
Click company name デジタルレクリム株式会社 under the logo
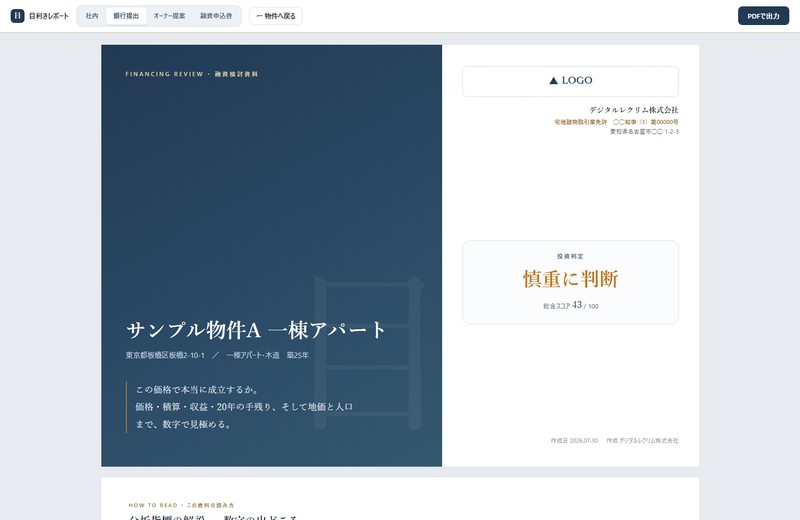634,110
